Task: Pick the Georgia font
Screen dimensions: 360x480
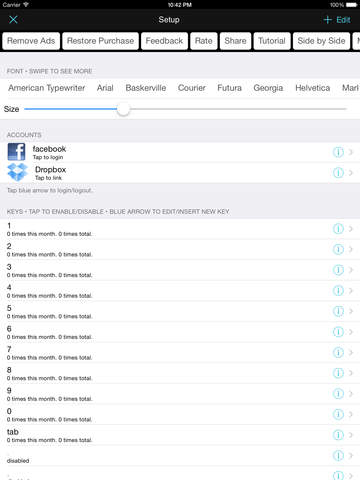Action: click(268, 88)
